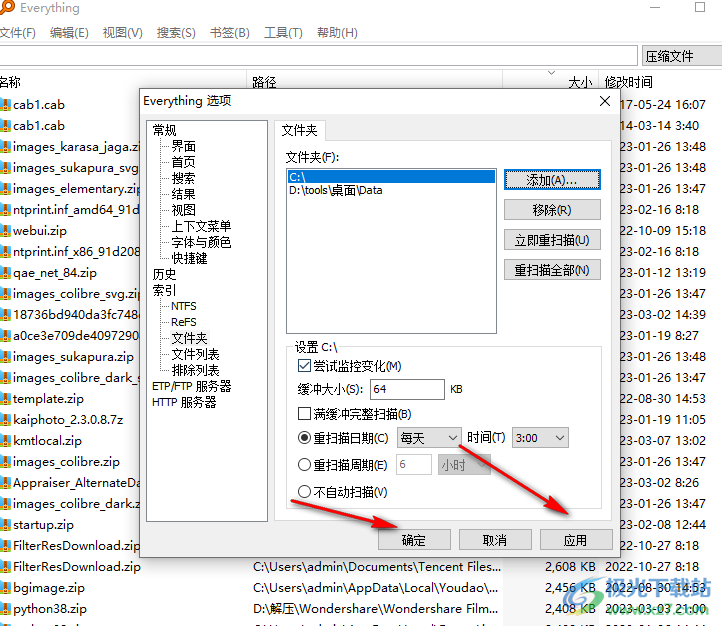Open the 帮助(H) menu
This screenshot has height=626, width=722.
pyautogui.click(x=337, y=33)
